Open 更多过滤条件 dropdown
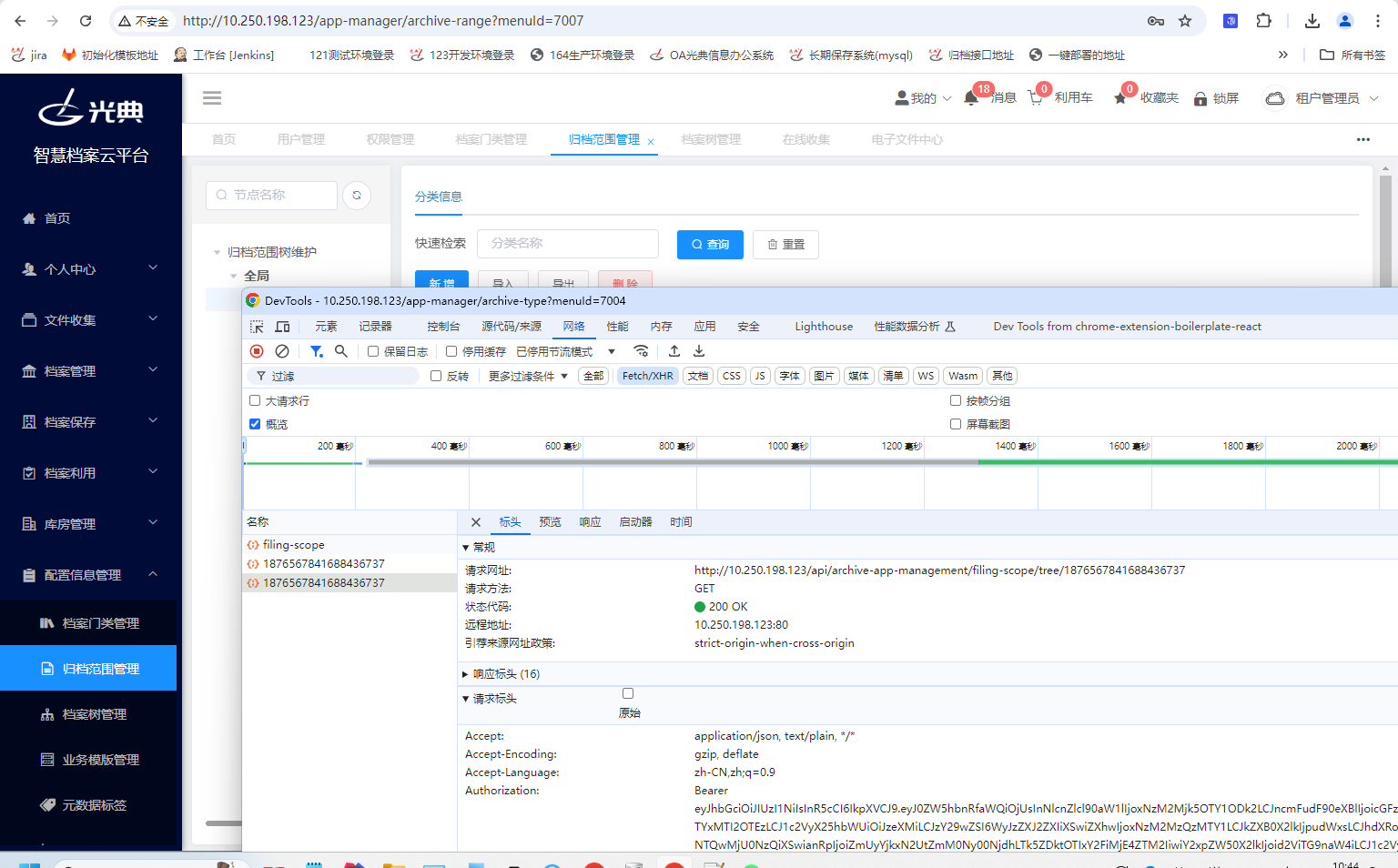This screenshot has width=1398, height=868. [x=528, y=376]
